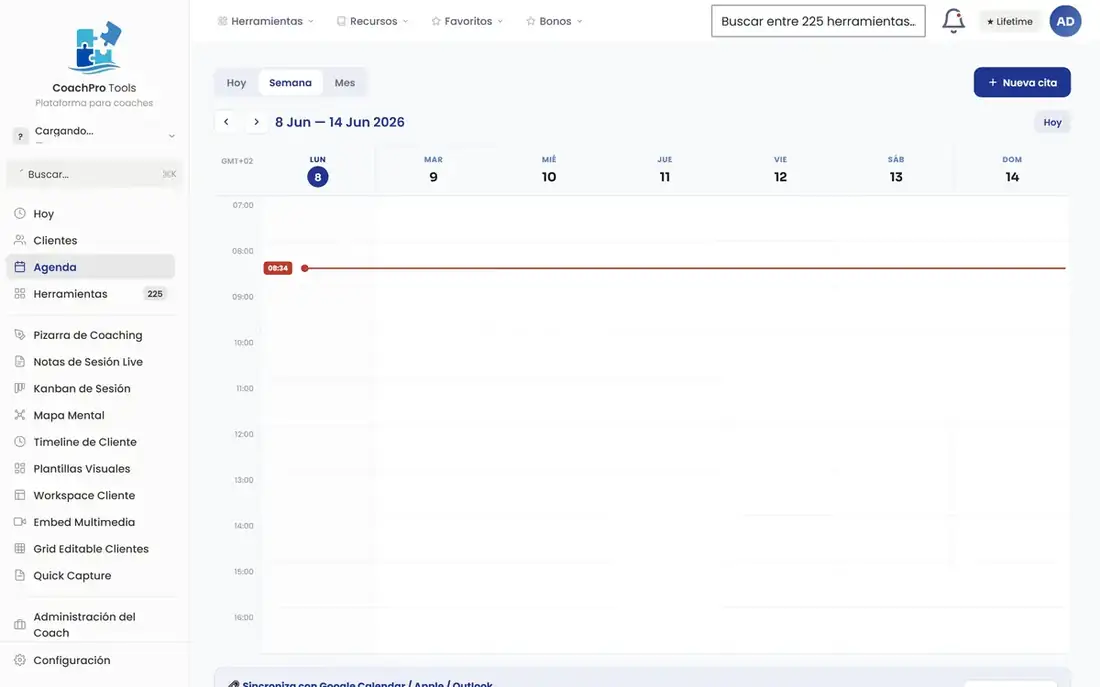
Task: Click the GMT+02 timezone label
Action: point(237,161)
